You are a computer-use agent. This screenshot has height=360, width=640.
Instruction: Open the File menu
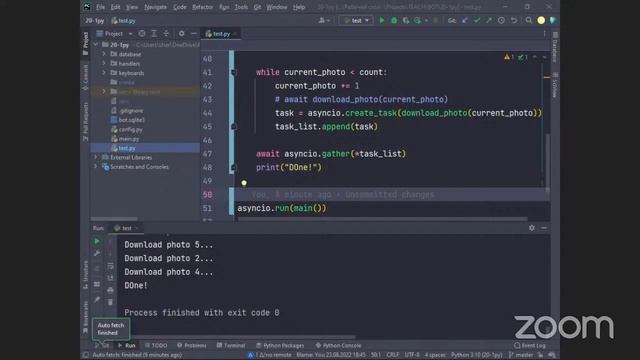click(100, 7)
